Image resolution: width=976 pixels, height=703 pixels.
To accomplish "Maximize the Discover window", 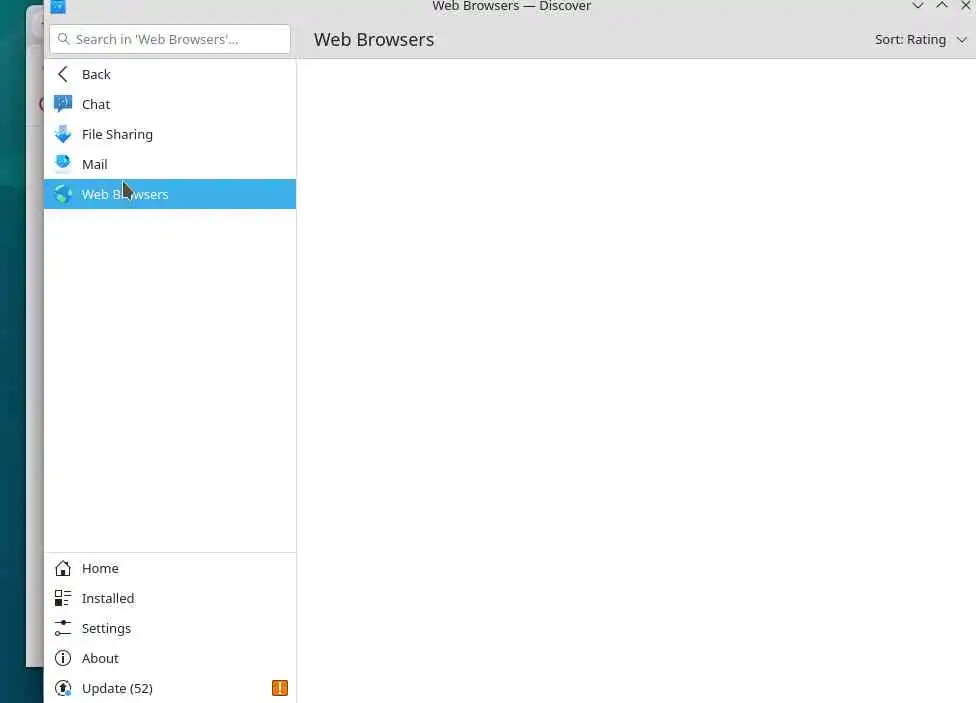I will coord(942,5).
